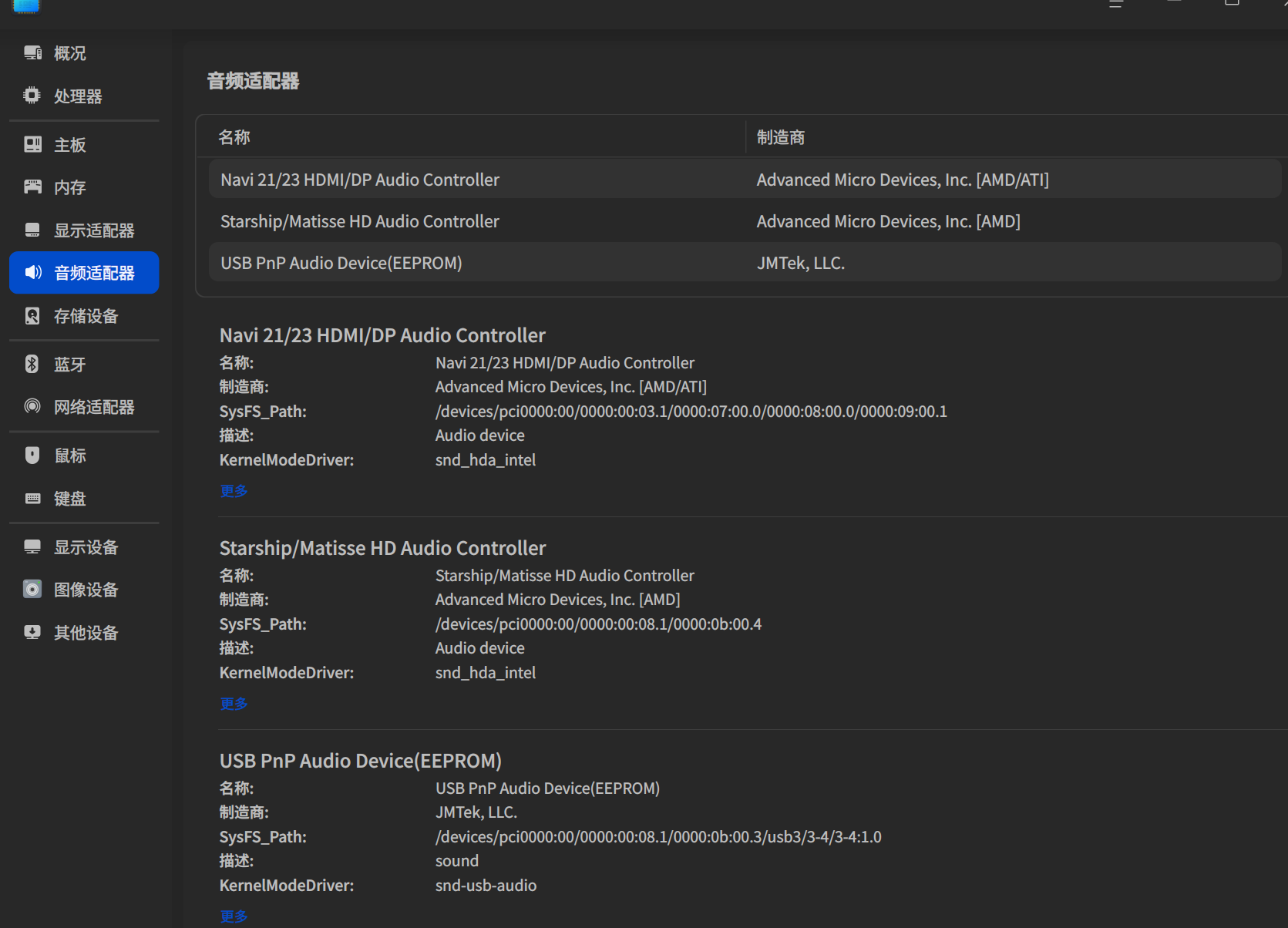Click the 网络适配器 network adapter icon

click(x=32, y=406)
